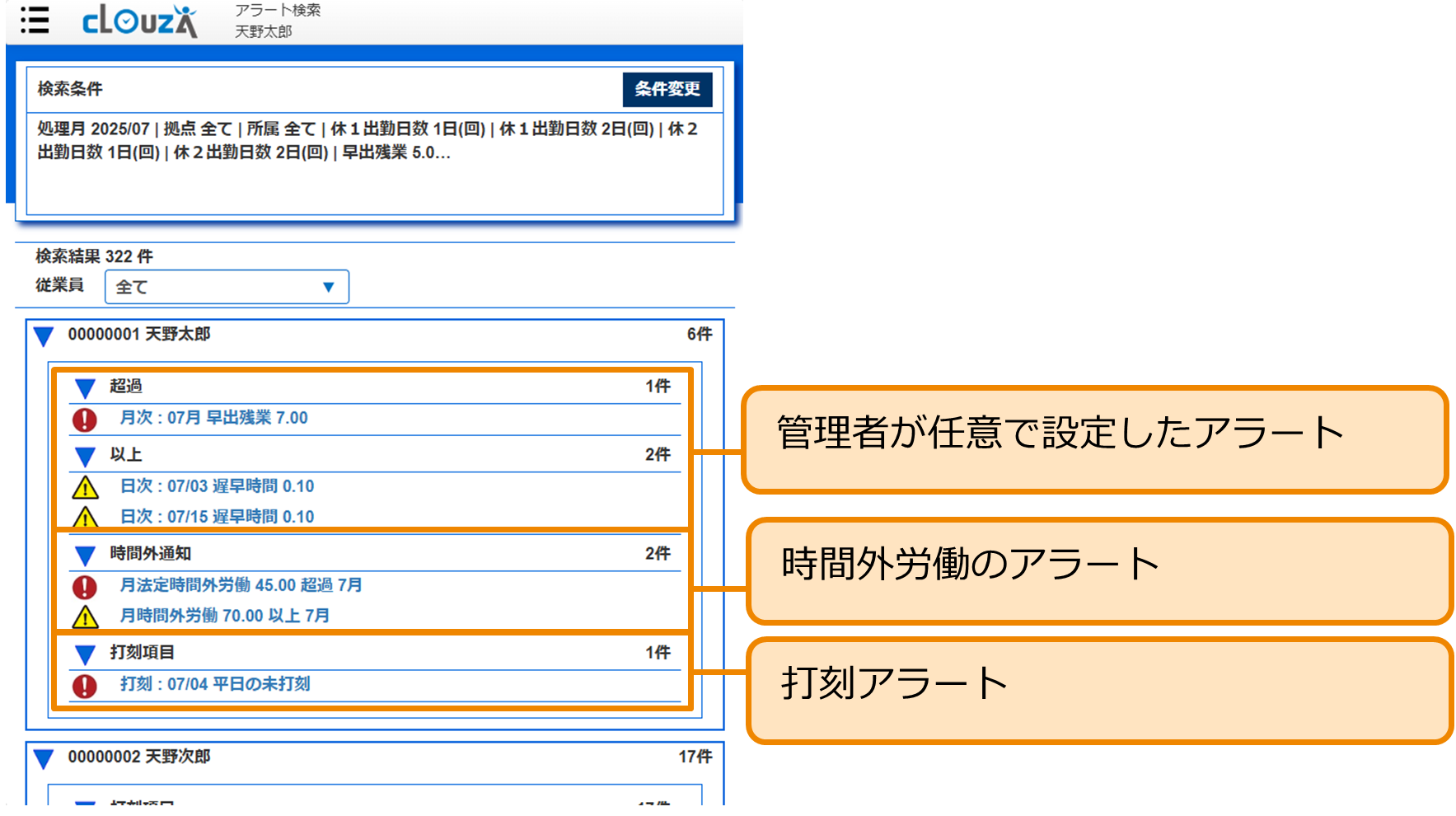Click the red error icon next to 早出残業

click(x=83, y=419)
